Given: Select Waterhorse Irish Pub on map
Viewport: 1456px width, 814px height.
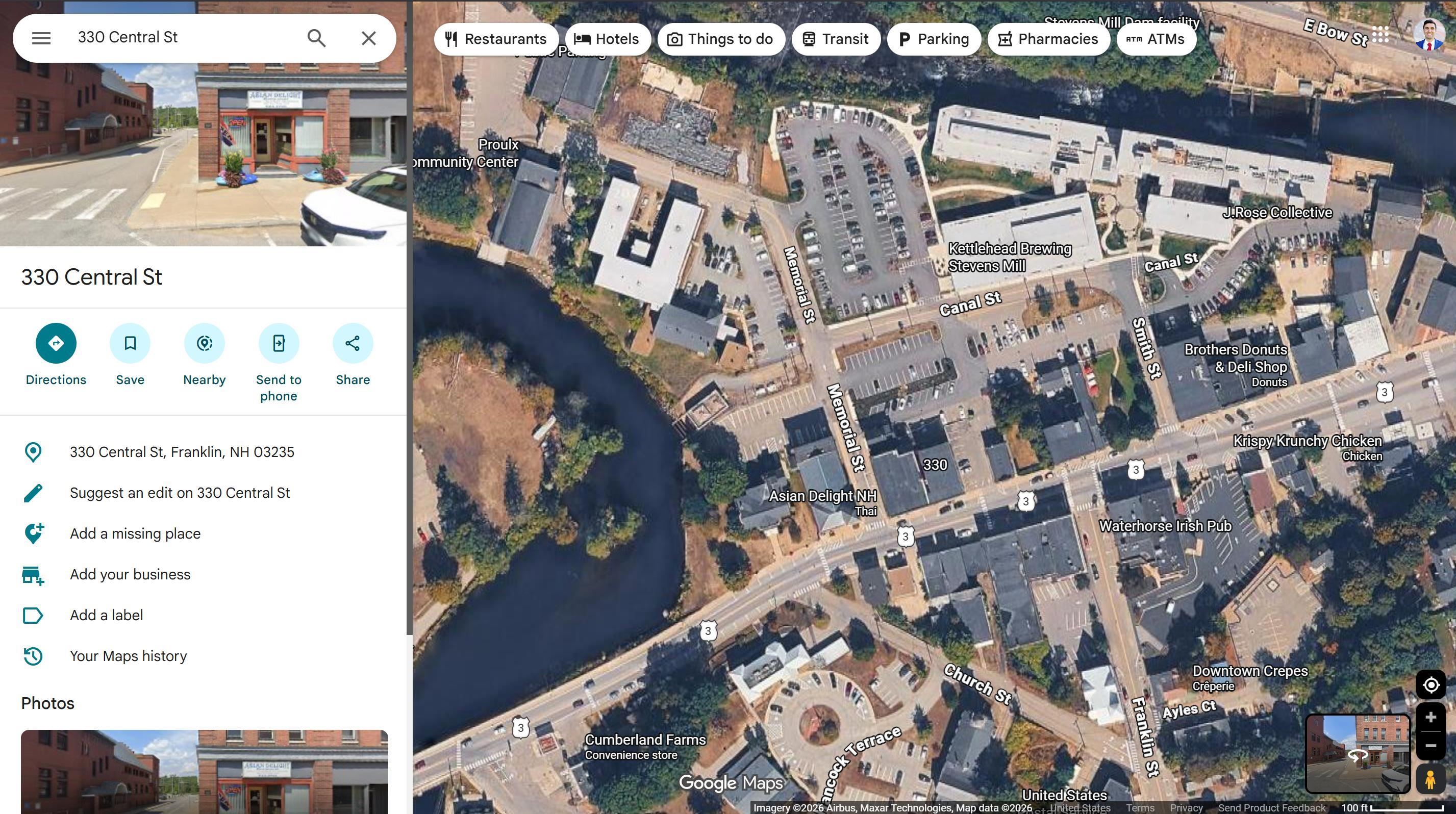Looking at the screenshot, I should tap(1165, 526).
